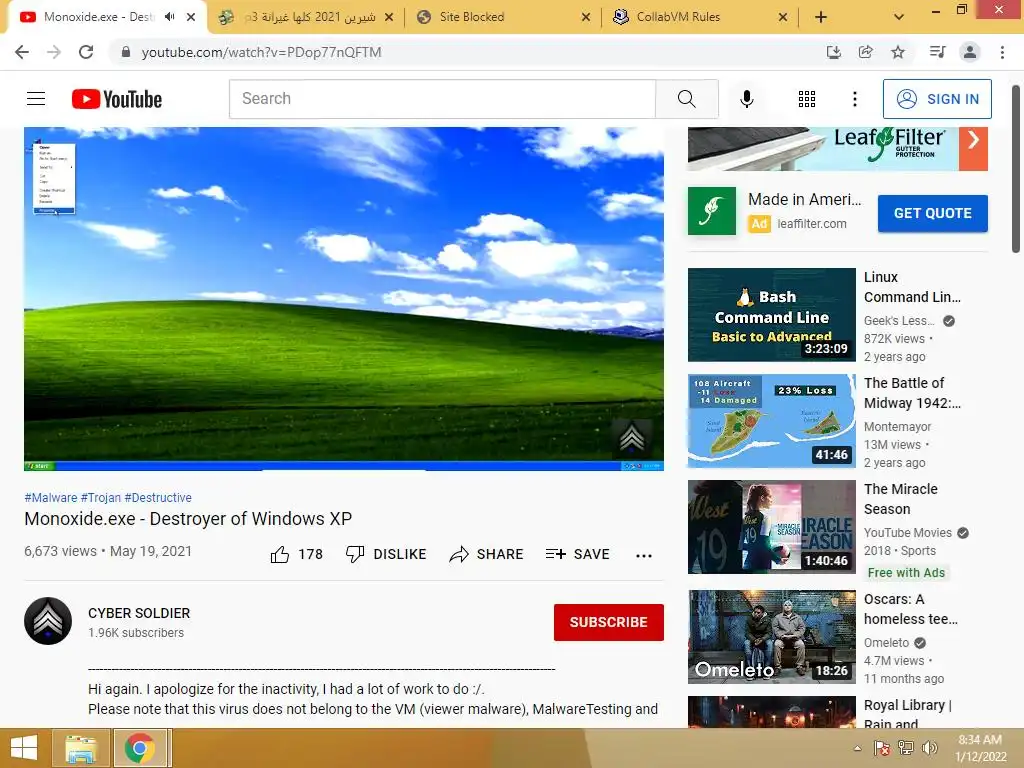
Task: Open CYBER SOLDIER channel name link
Action: pos(139,613)
